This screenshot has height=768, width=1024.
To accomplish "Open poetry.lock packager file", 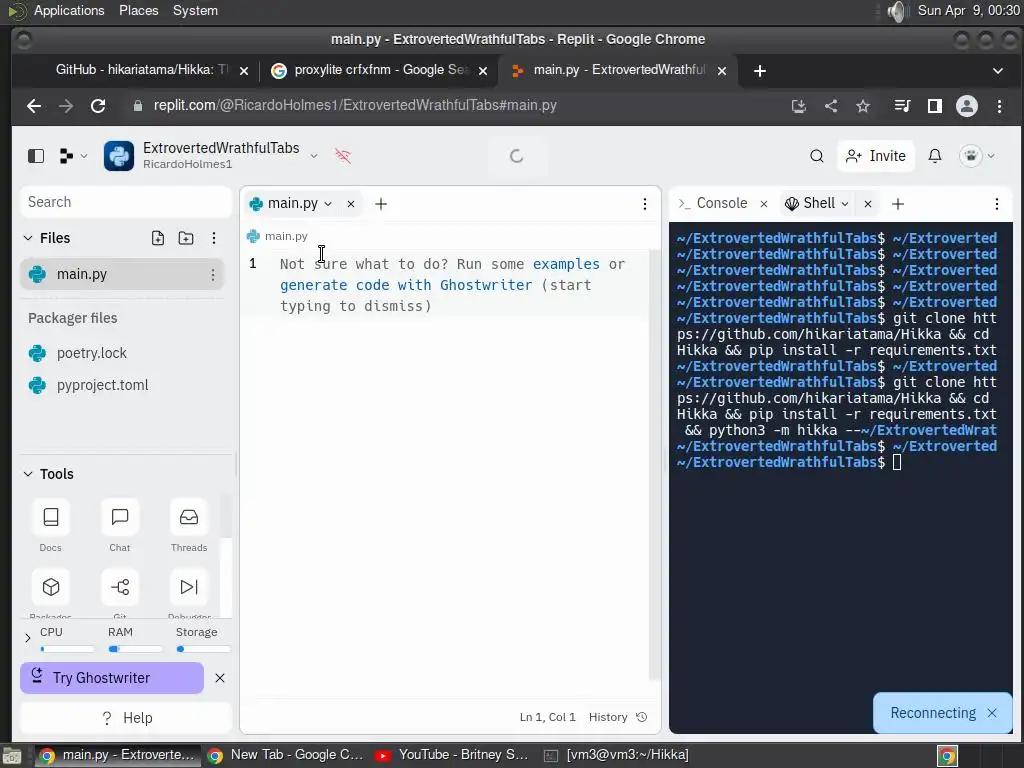I will coord(91,353).
